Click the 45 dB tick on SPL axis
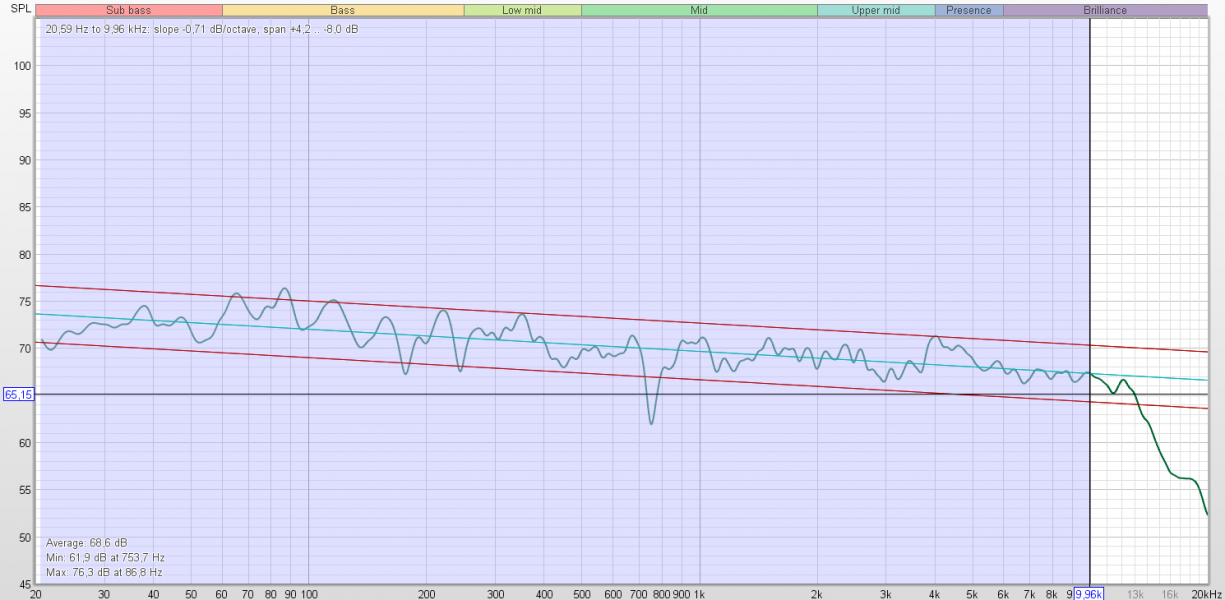 tap(25, 584)
